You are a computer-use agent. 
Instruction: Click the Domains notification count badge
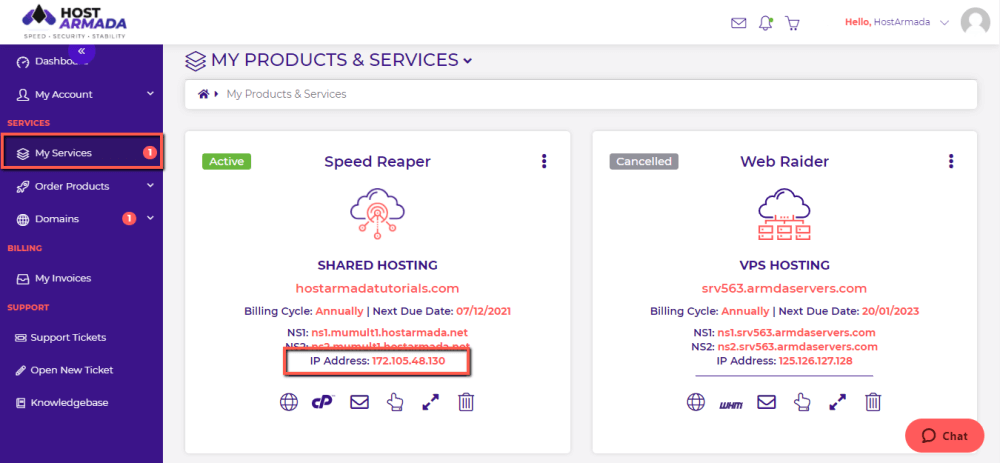click(x=129, y=219)
